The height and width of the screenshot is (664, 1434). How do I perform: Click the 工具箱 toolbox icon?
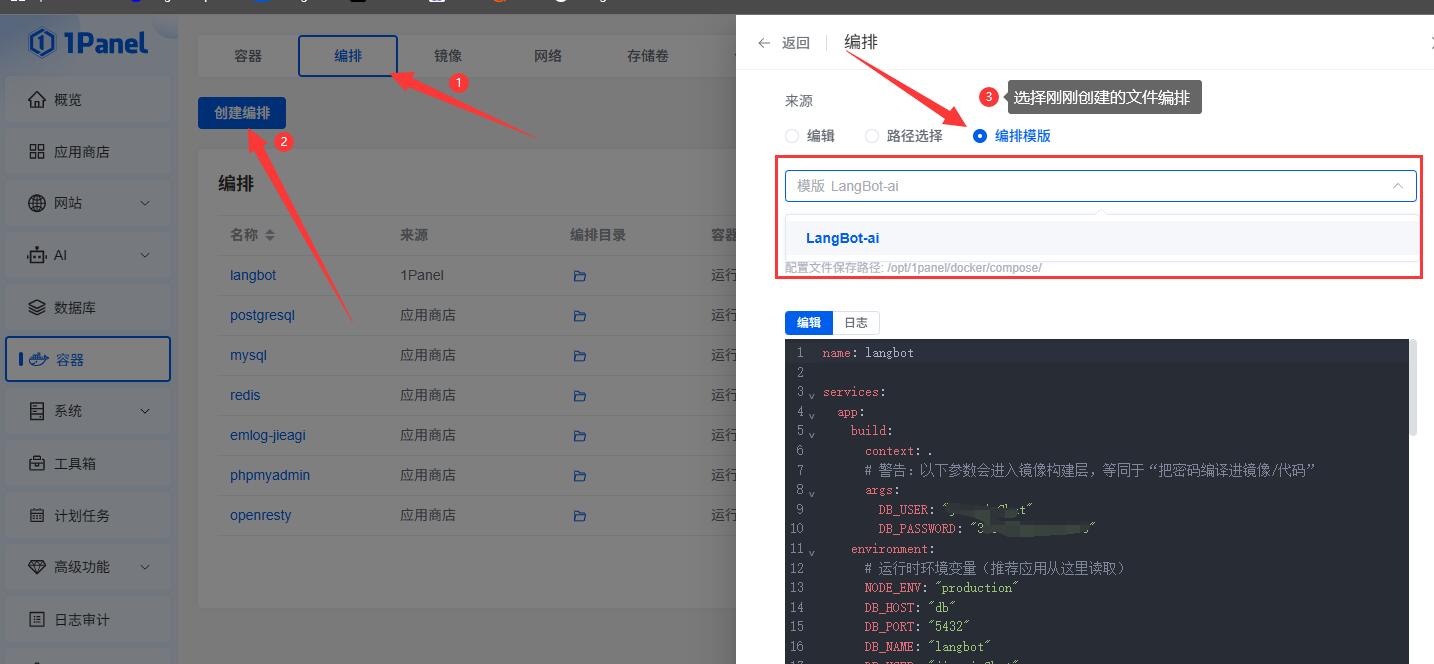(x=37, y=463)
